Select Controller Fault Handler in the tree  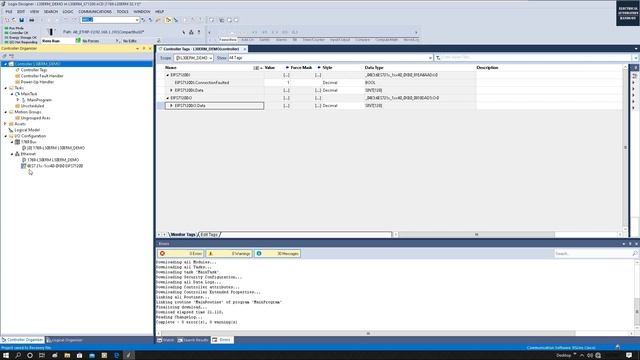click(42, 76)
